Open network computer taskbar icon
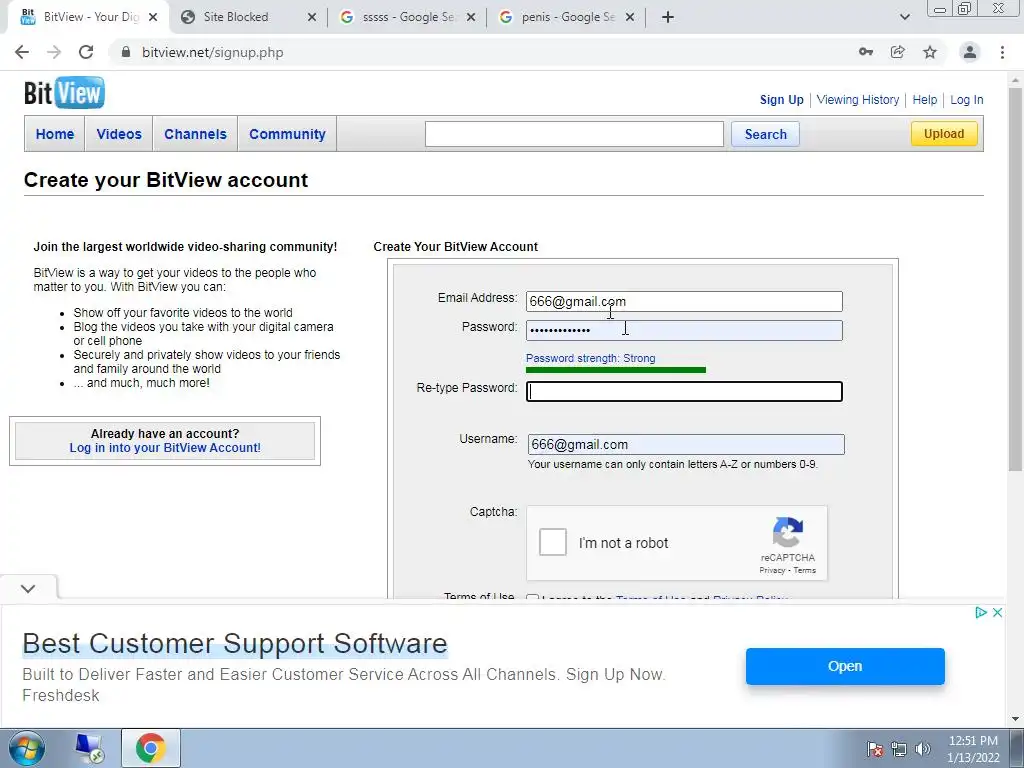 coord(88,748)
